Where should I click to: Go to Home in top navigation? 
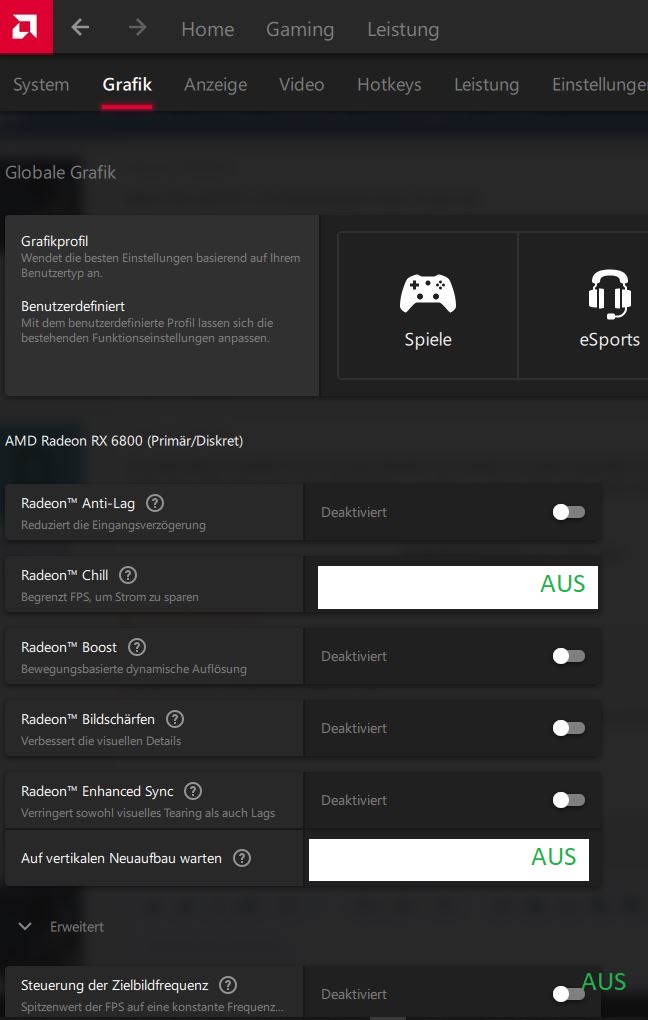207,29
